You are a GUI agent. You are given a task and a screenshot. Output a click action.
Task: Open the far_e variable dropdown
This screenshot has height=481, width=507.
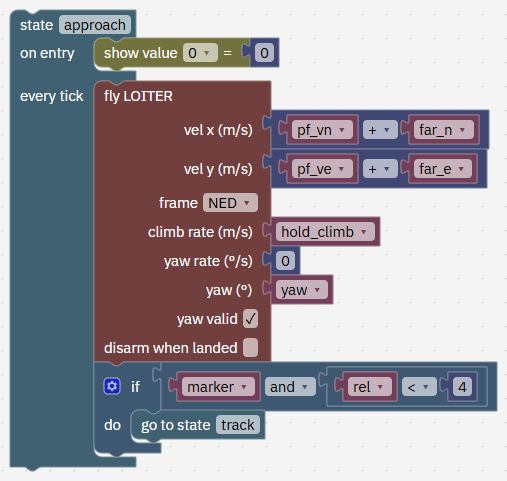tap(443, 169)
